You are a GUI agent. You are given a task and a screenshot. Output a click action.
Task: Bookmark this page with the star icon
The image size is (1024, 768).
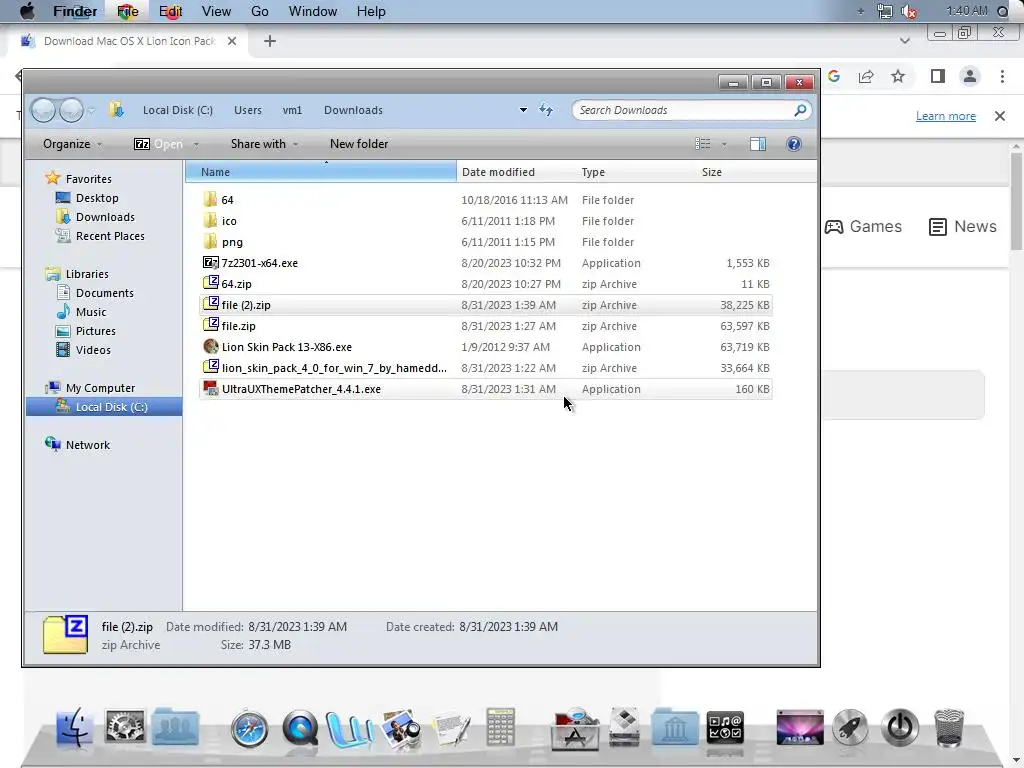click(898, 76)
